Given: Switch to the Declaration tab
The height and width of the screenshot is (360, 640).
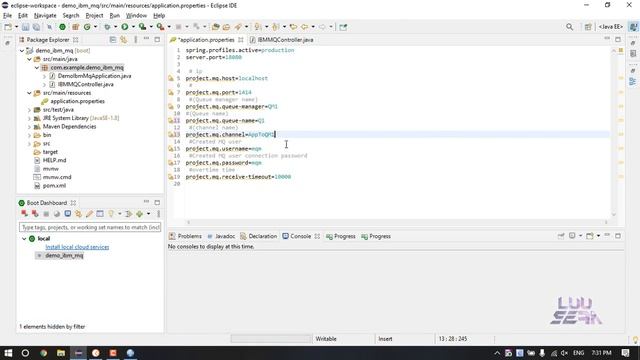Looking at the screenshot, I should 259,236.
